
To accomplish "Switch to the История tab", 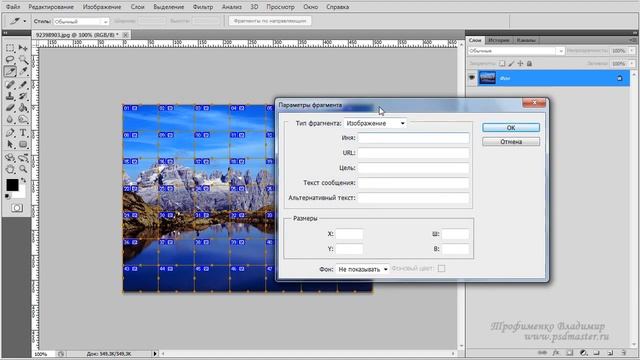I will click(498, 40).
